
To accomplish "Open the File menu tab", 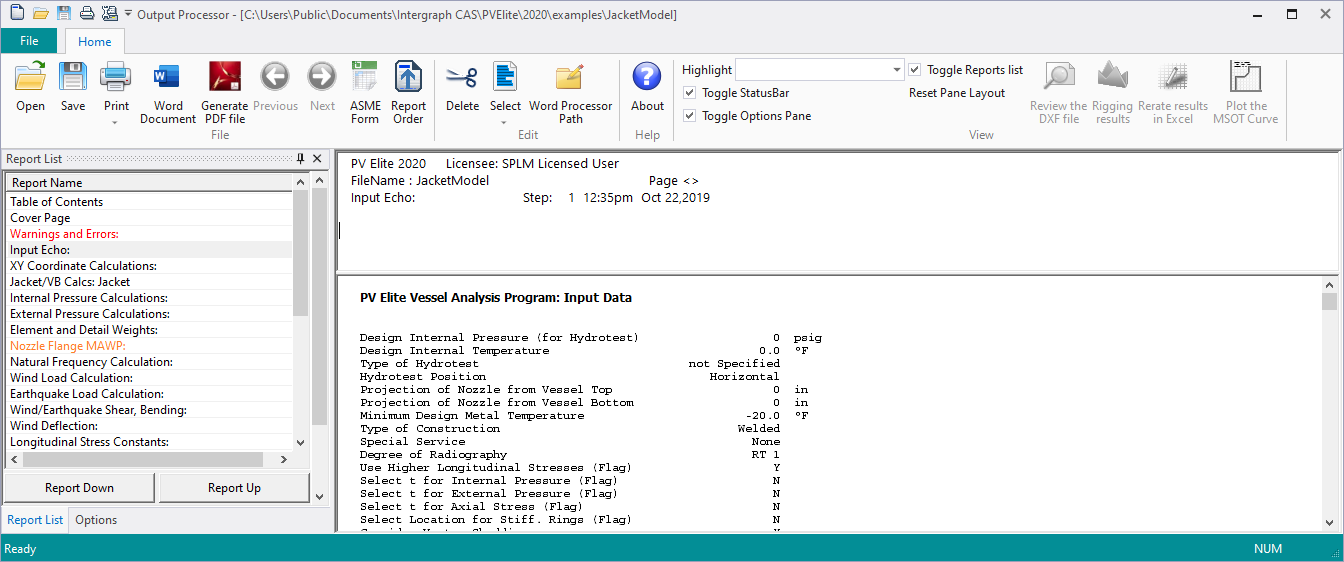I will 29,41.
